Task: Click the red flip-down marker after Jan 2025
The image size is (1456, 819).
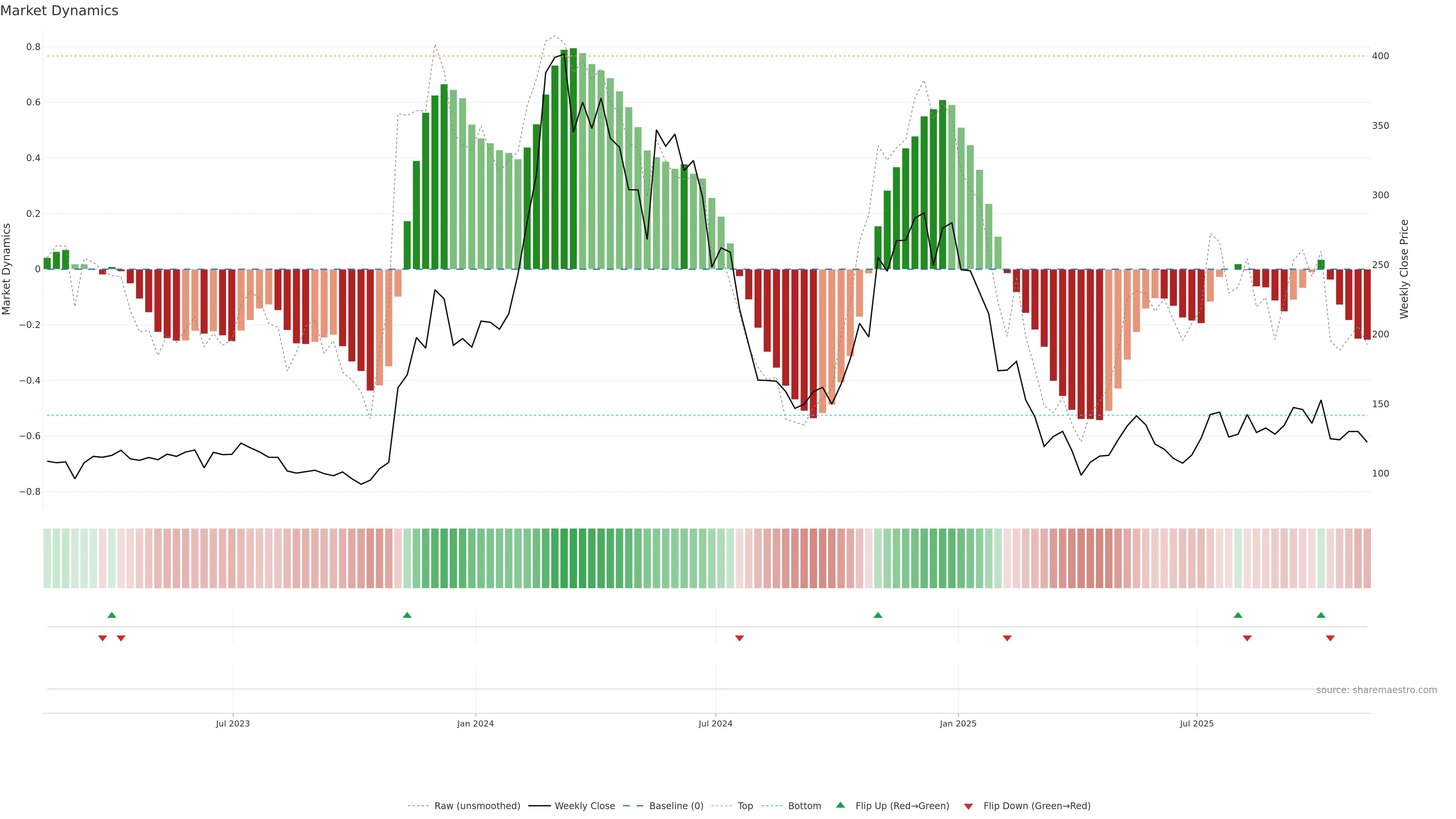Action: tap(1007, 638)
